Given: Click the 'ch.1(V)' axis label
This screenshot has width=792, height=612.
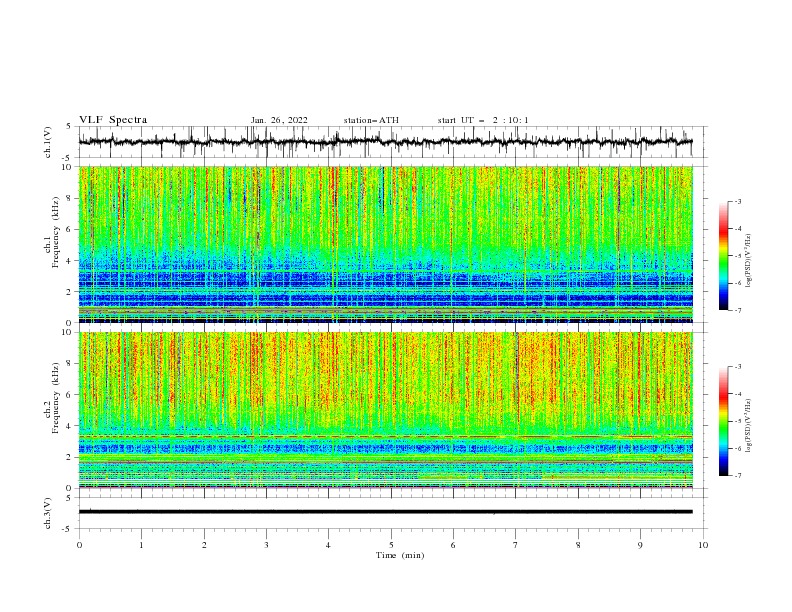Looking at the screenshot, I should (48, 142).
